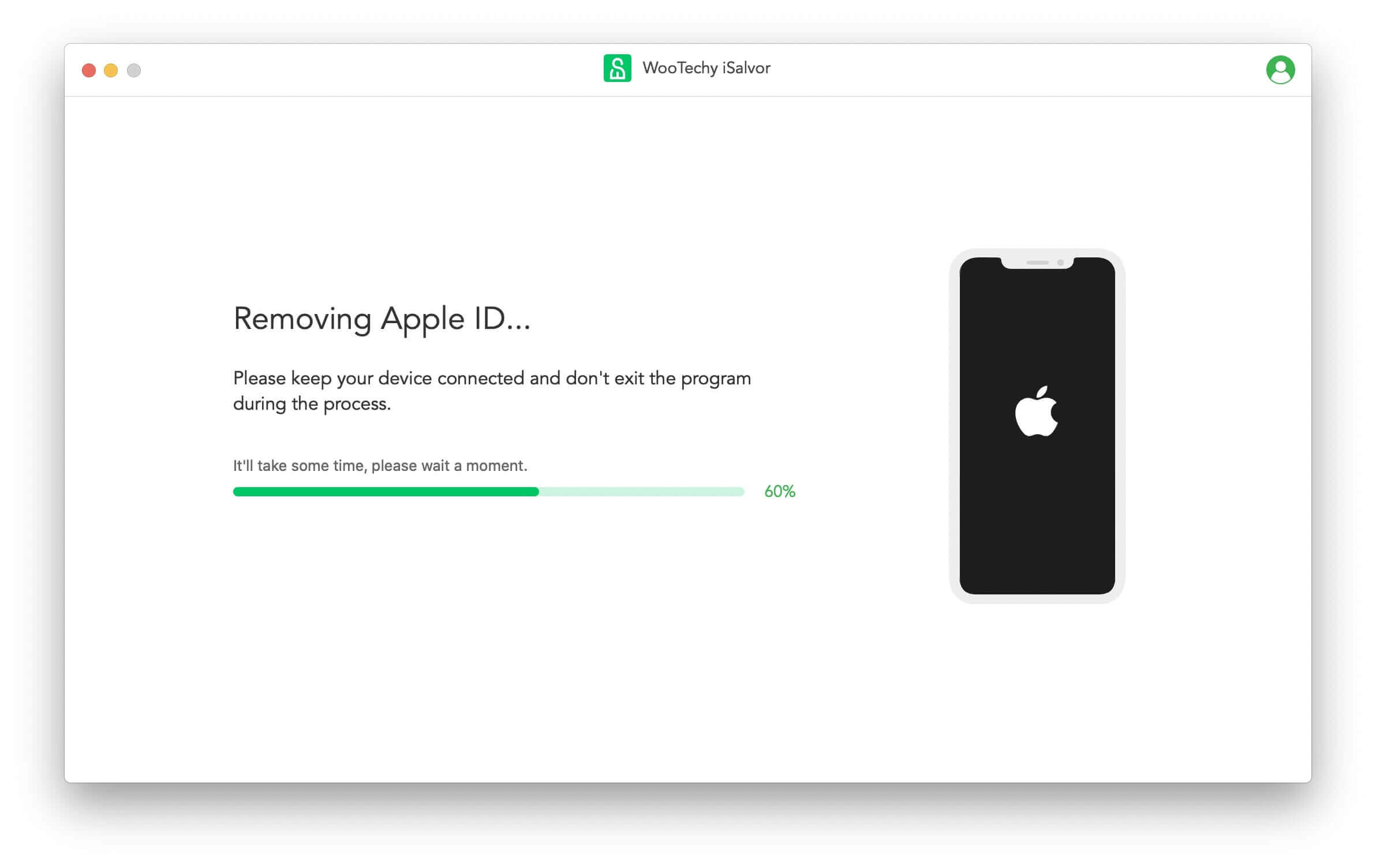This screenshot has height=868, width=1376.
Task: Click the filled green portion of progress bar
Action: coord(386,492)
